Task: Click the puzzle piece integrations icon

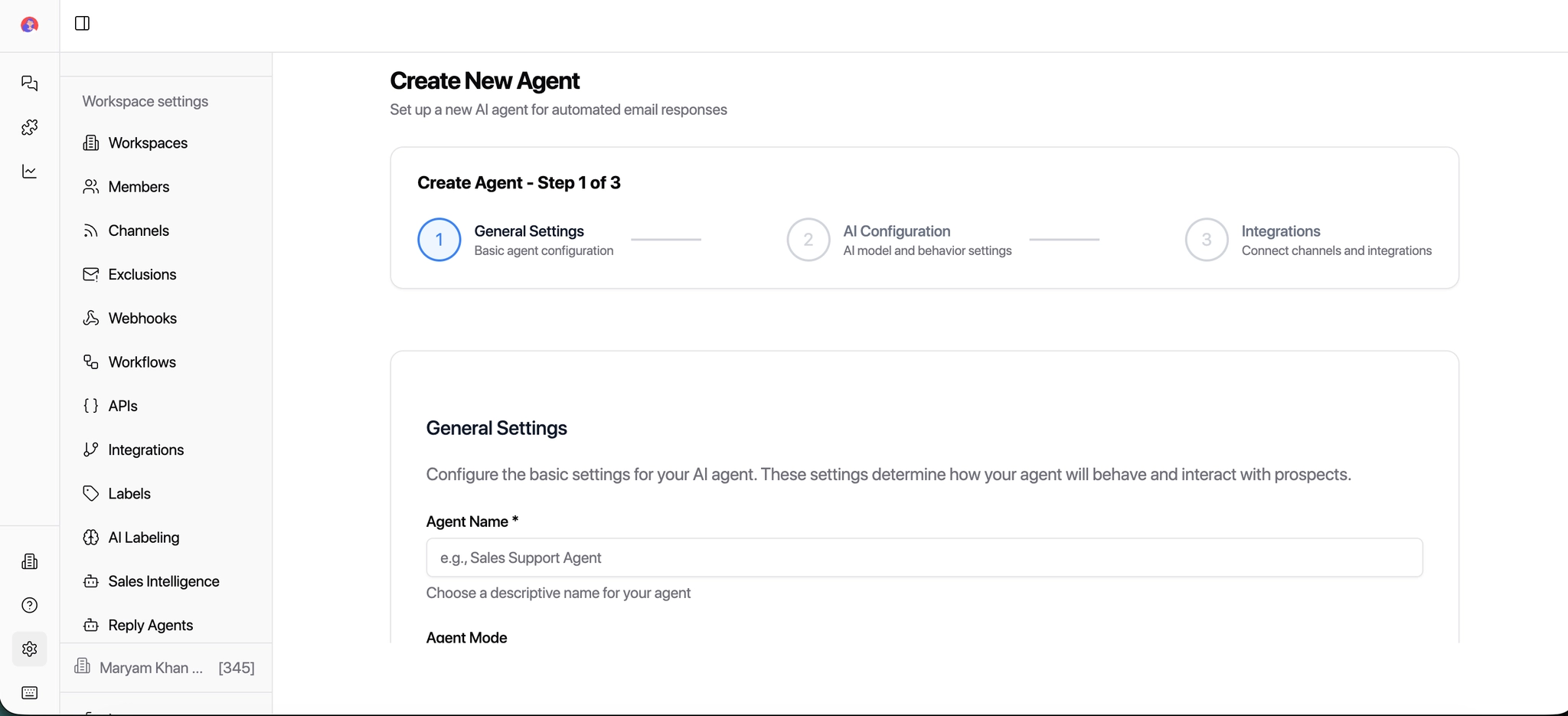Action: 29,127
